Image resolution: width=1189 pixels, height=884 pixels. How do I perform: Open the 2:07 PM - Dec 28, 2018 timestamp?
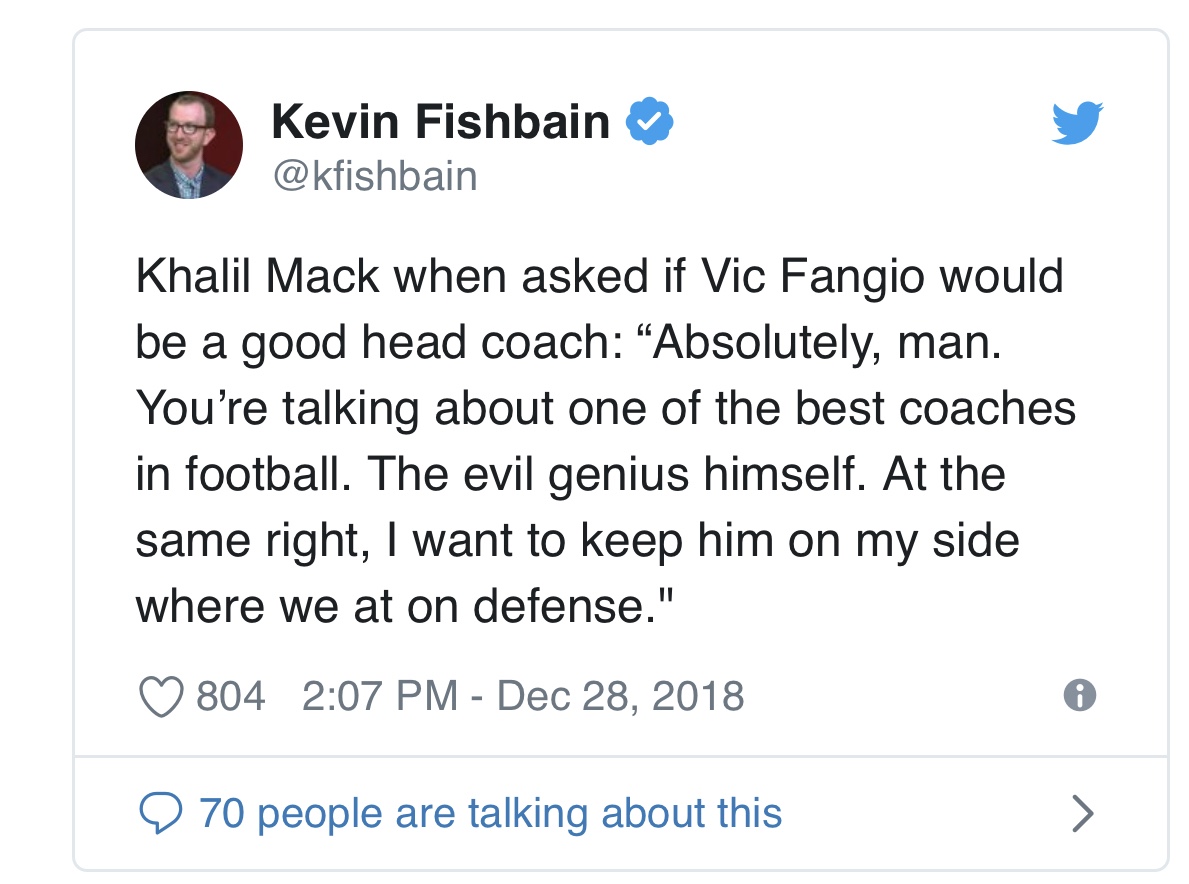523,695
